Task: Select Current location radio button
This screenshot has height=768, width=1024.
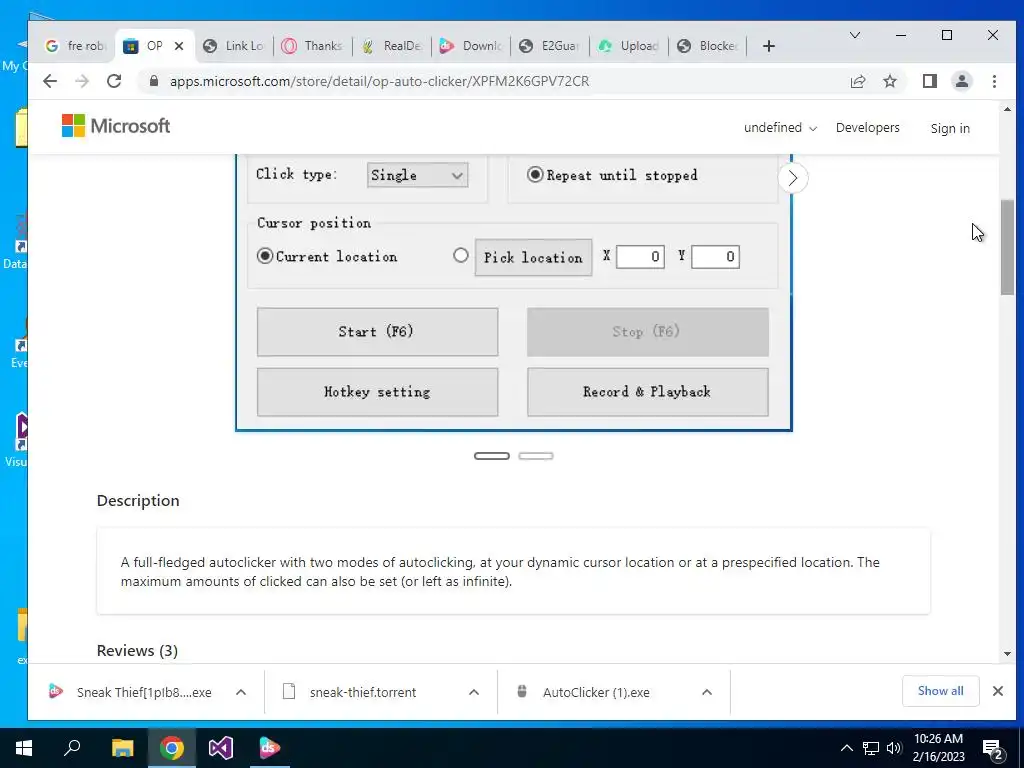Action: 264,256
